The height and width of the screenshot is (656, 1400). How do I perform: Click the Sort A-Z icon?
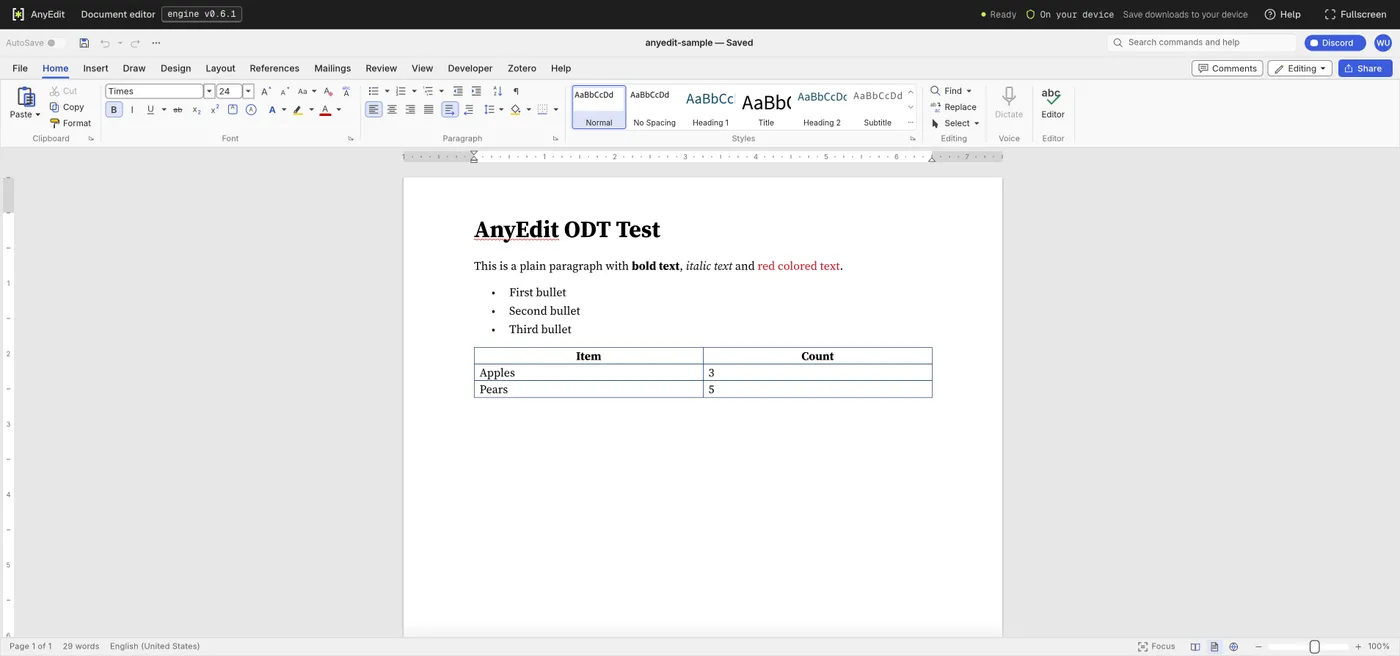[x=498, y=91]
